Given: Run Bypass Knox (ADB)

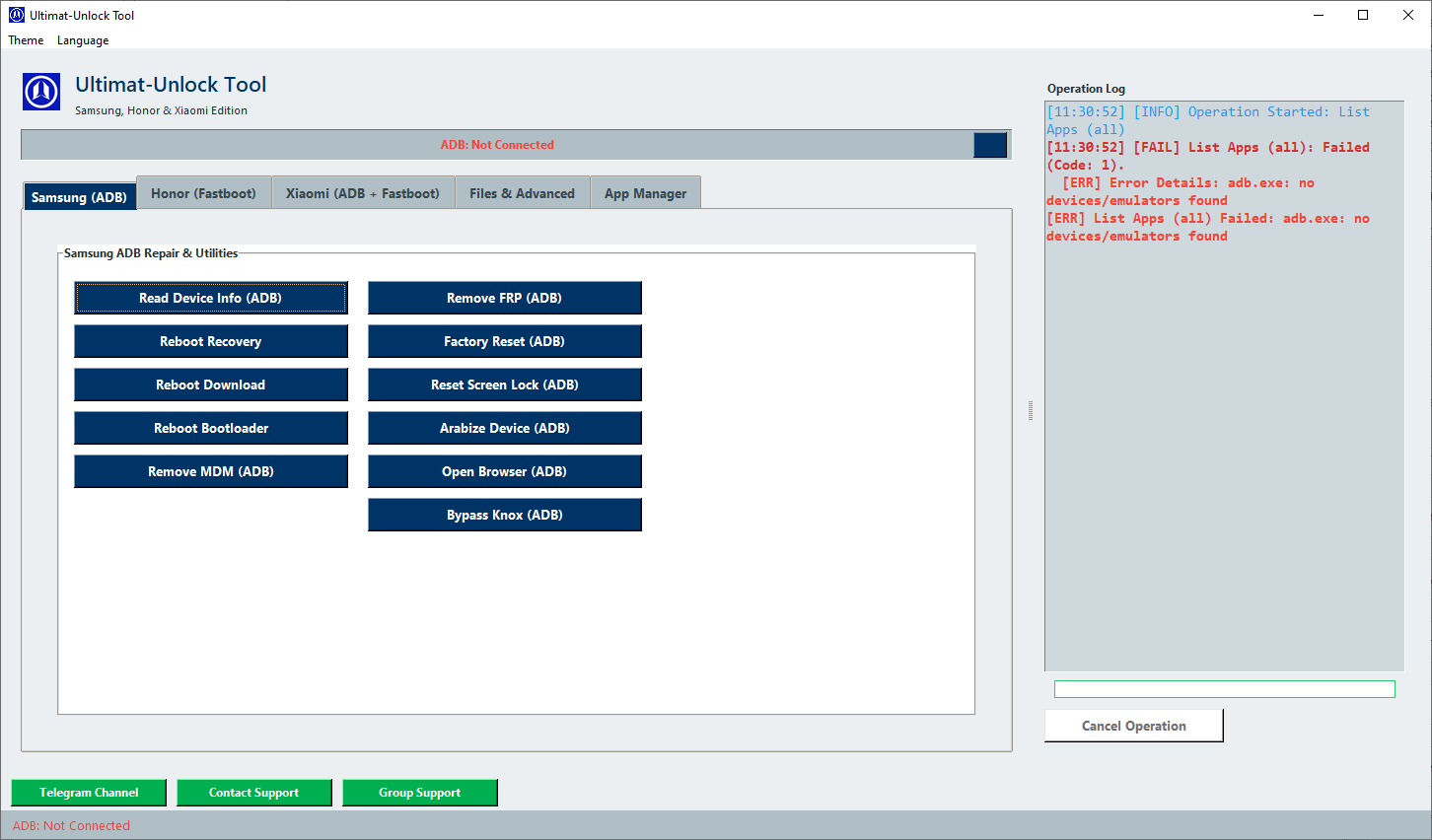Looking at the screenshot, I should tap(504, 514).
